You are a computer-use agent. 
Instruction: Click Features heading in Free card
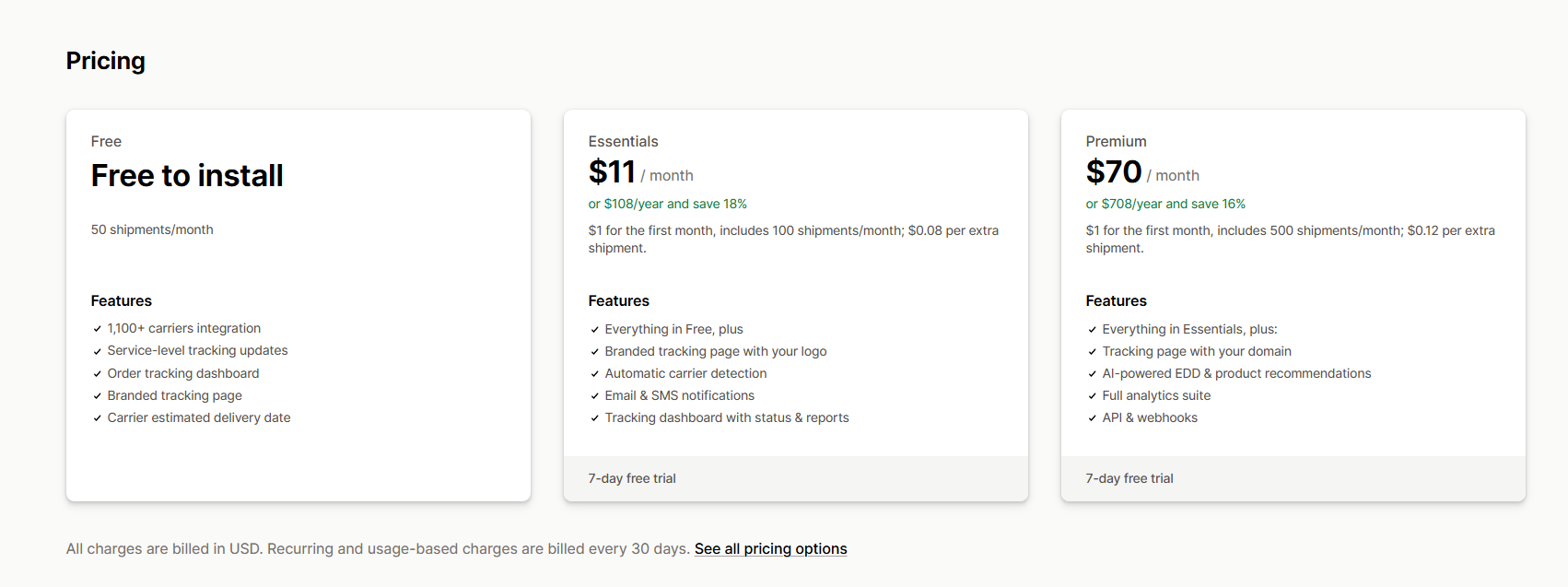122,300
